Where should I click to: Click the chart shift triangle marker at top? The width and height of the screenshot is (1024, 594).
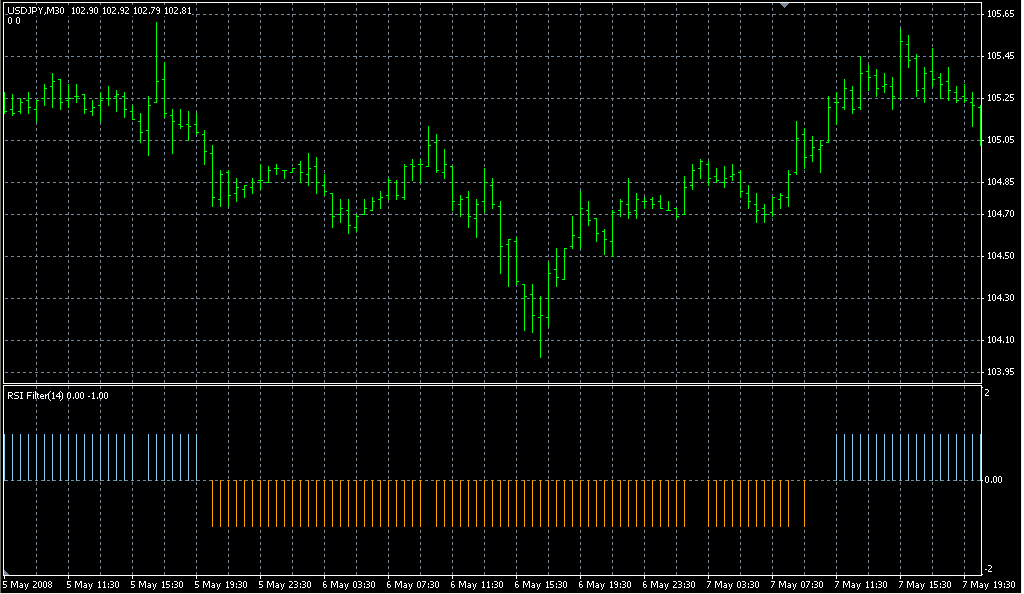(x=784, y=5)
